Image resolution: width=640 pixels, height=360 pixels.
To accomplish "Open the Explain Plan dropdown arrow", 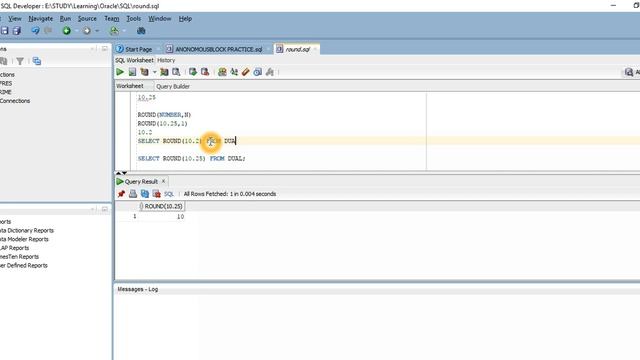I will (155, 73).
